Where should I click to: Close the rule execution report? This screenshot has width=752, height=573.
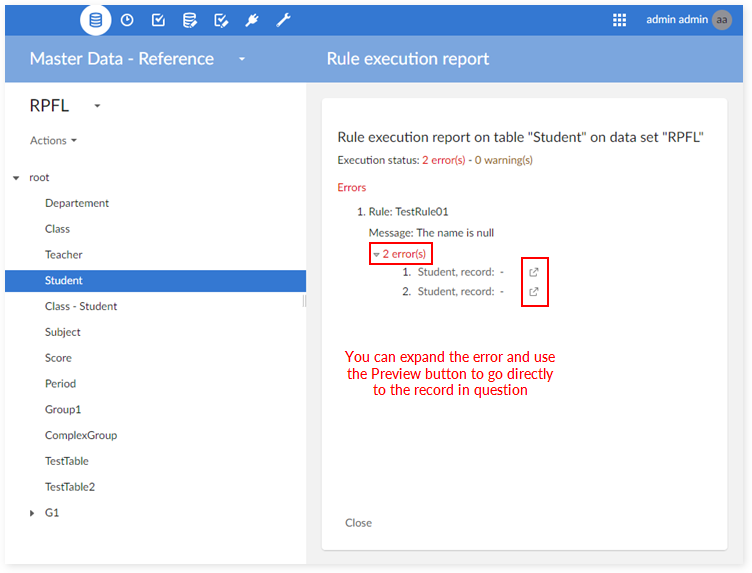click(x=358, y=523)
